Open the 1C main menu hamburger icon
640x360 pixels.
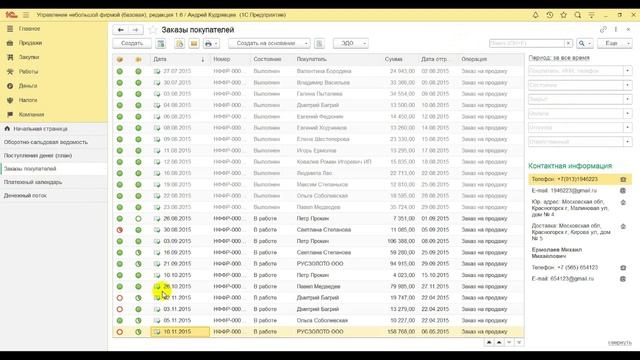click(26, 15)
